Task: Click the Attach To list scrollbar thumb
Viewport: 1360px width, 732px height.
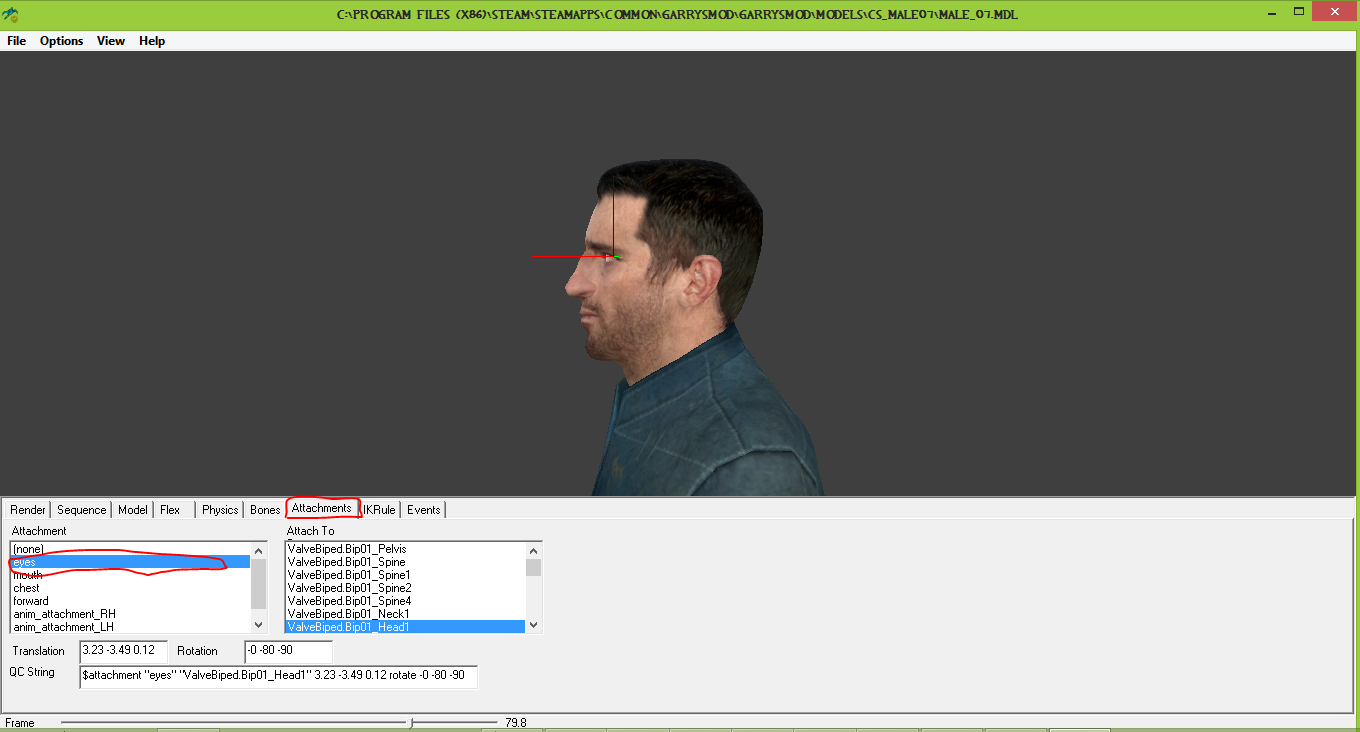Action: (534, 568)
